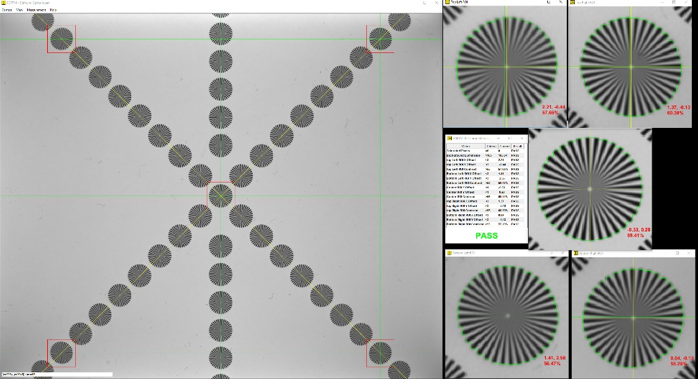The height and width of the screenshot is (379, 698).
Task: Click the green PASS result label
Action: click(487, 236)
